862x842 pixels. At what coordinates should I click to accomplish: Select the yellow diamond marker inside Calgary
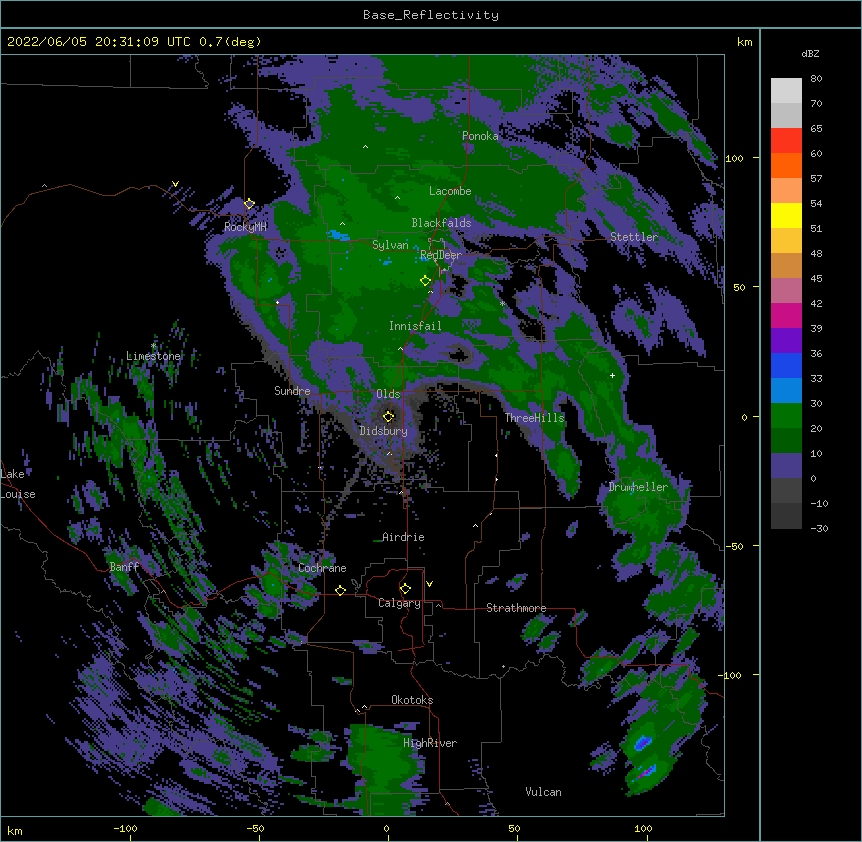click(405, 589)
